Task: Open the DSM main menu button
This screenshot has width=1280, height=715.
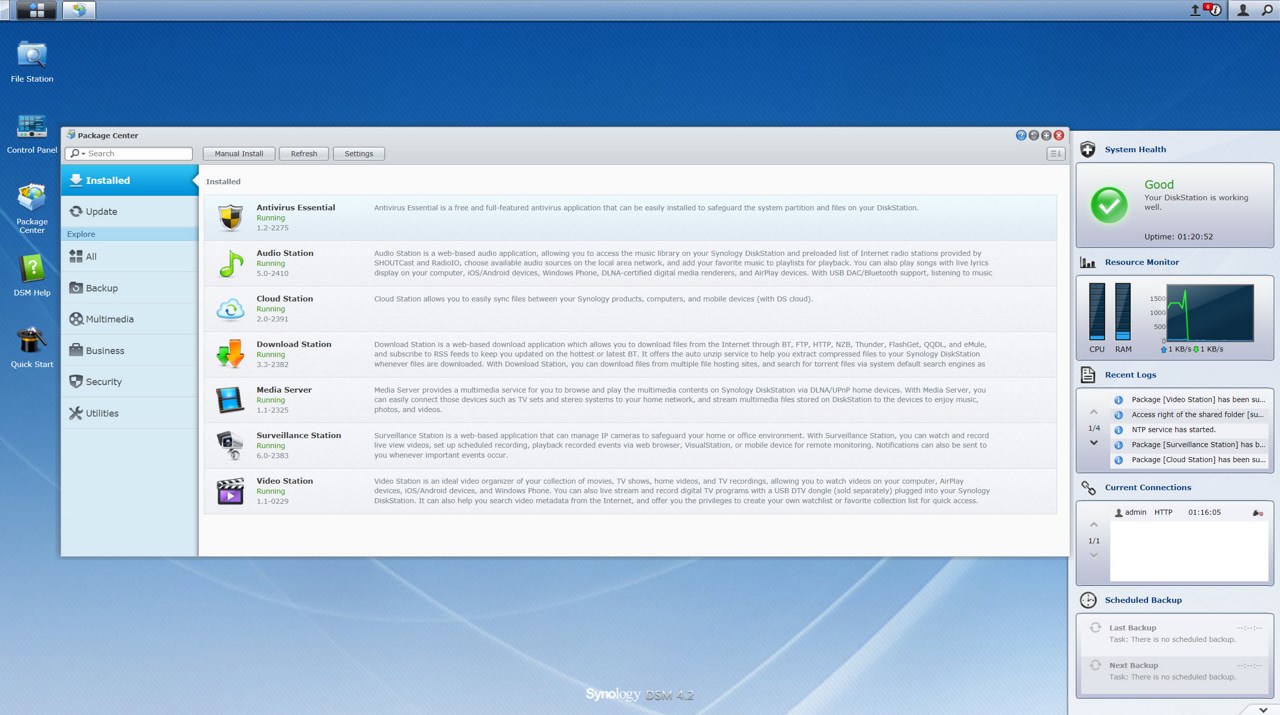Action: tap(36, 10)
